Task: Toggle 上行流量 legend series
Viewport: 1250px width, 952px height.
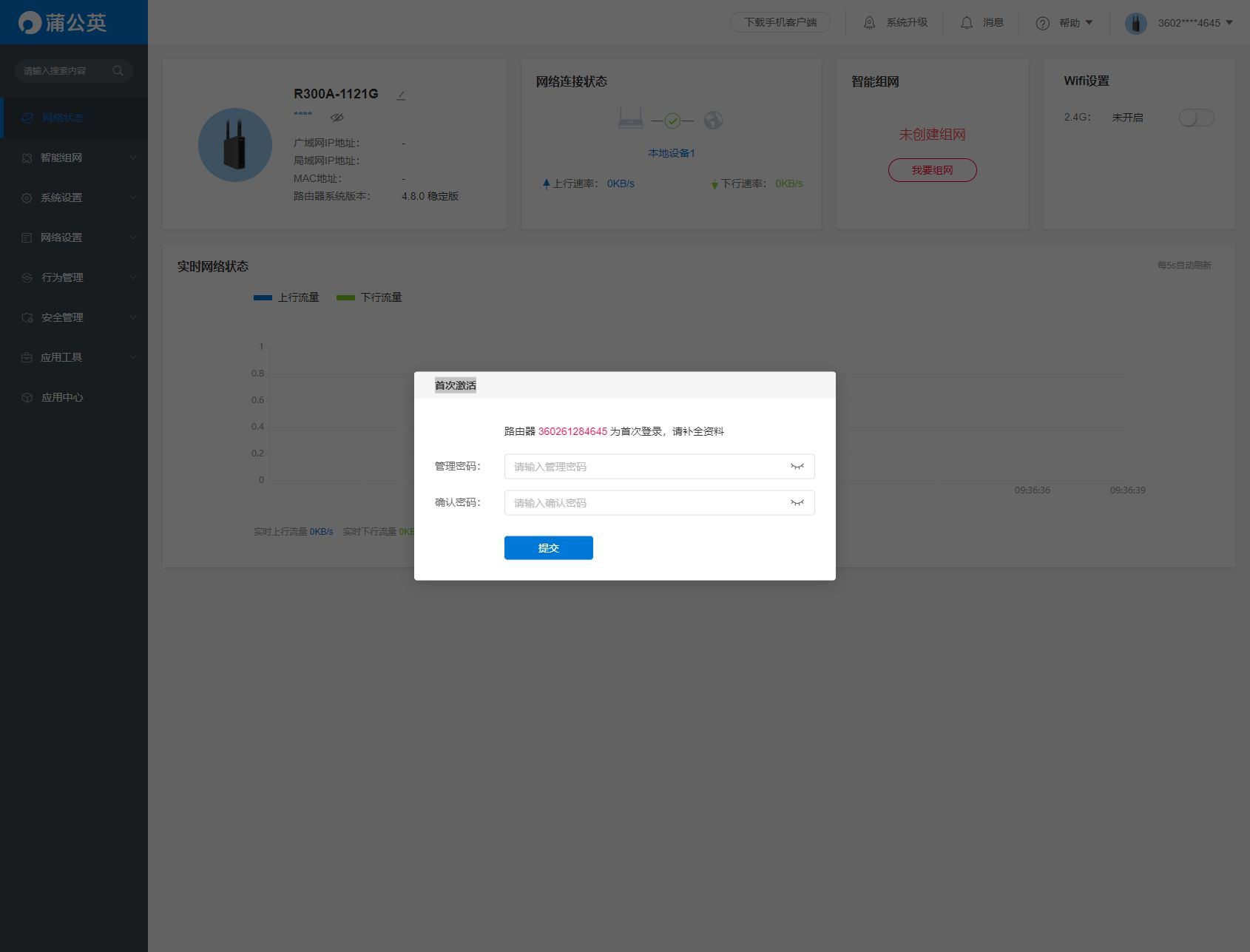Action: click(x=286, y=297)
